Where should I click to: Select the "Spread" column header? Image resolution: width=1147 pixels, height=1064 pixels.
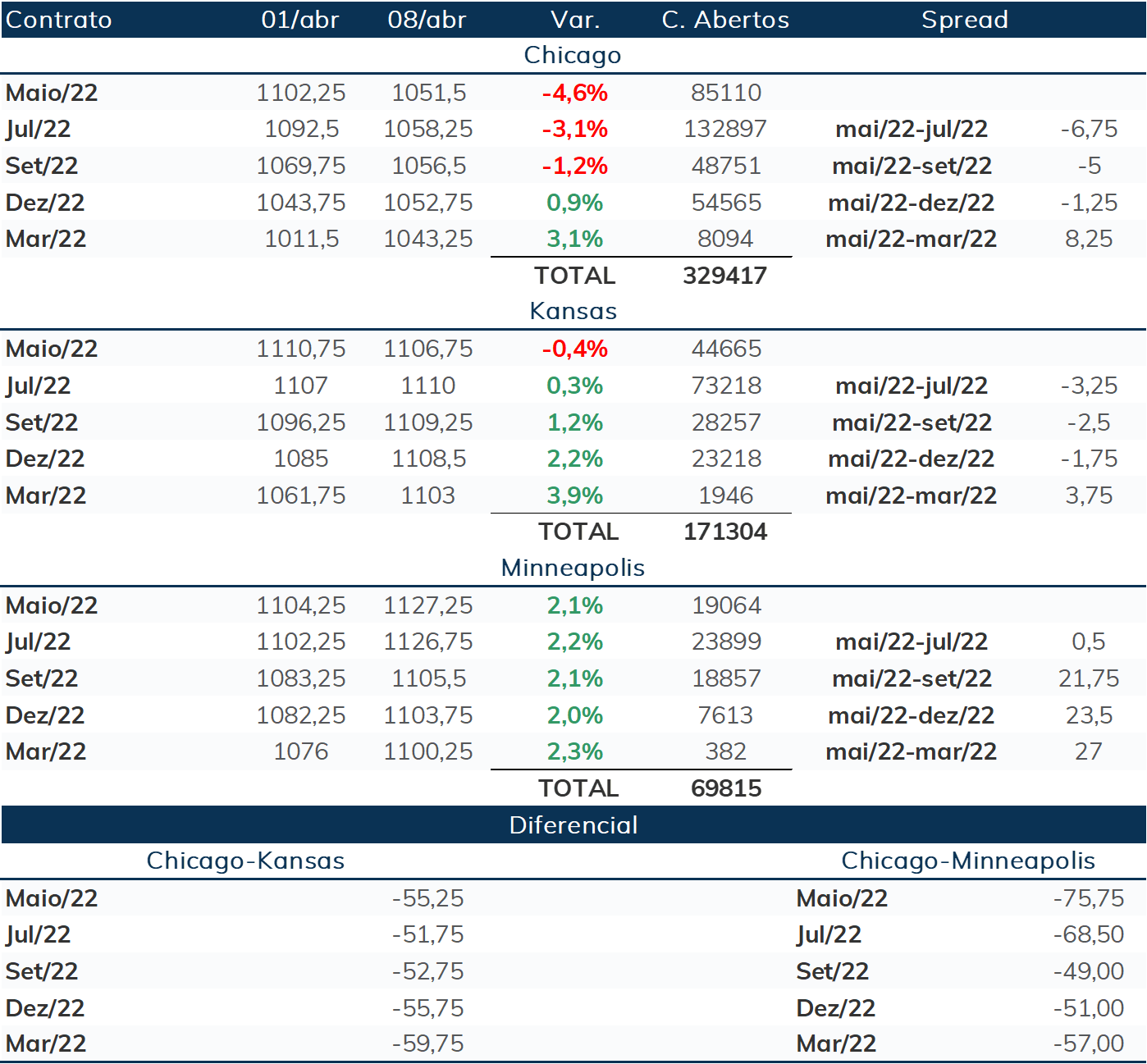[965, 20]
